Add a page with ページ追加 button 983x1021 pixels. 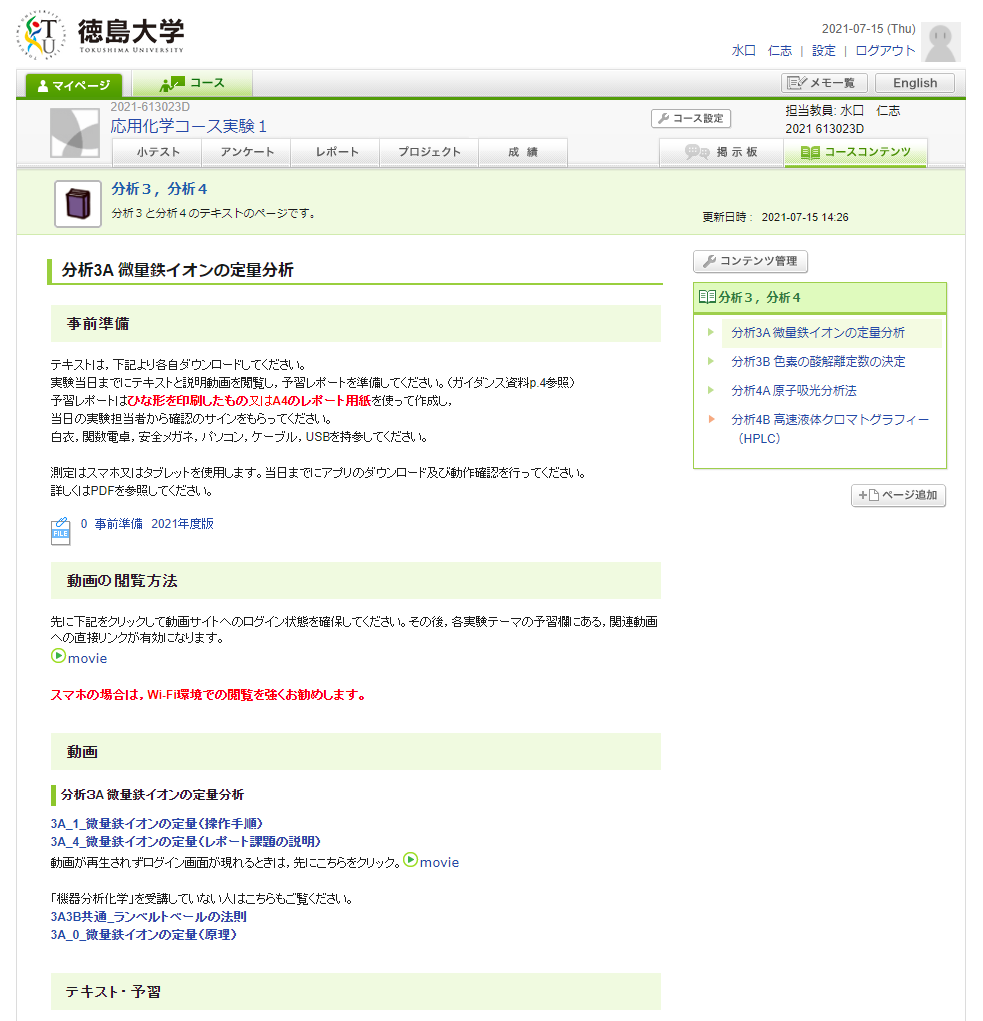coord(898,495)
